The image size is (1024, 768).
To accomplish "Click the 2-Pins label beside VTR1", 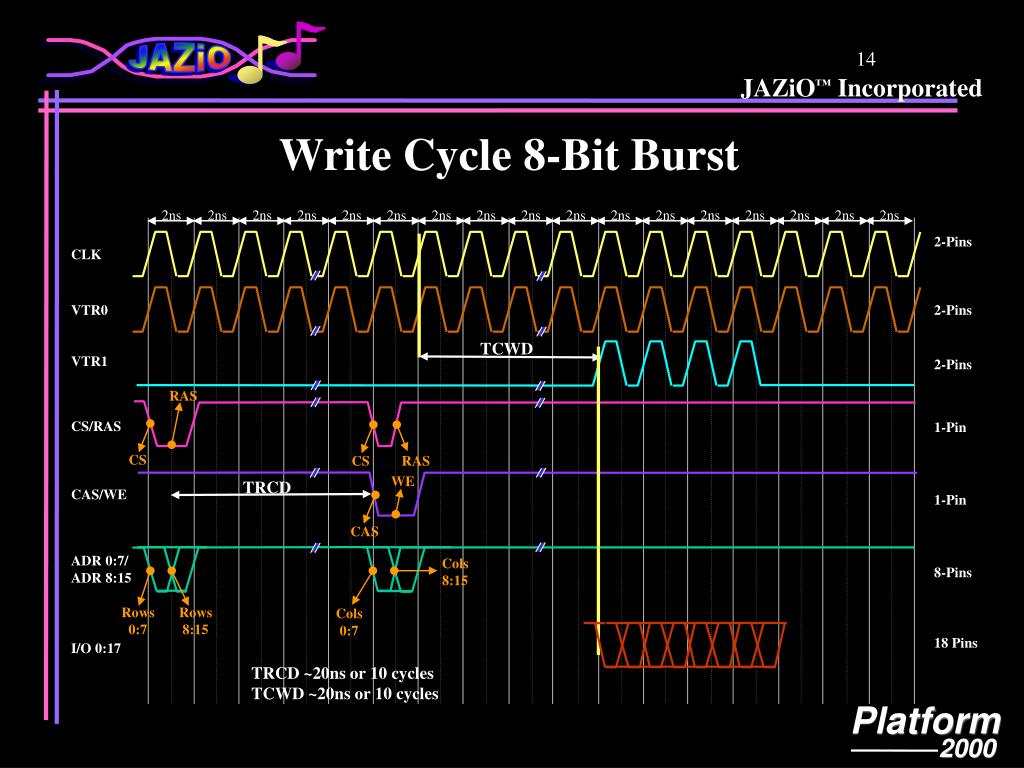I will [953, 364].
